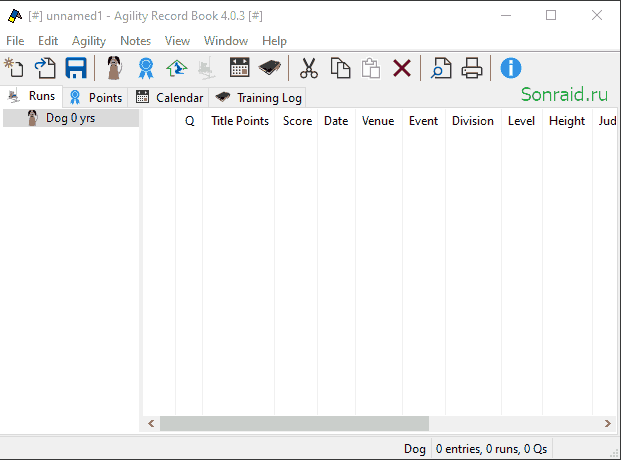Switch to the Calendar tab
The width and height of the screenshot is (621, 460).
tap(169, 97)
